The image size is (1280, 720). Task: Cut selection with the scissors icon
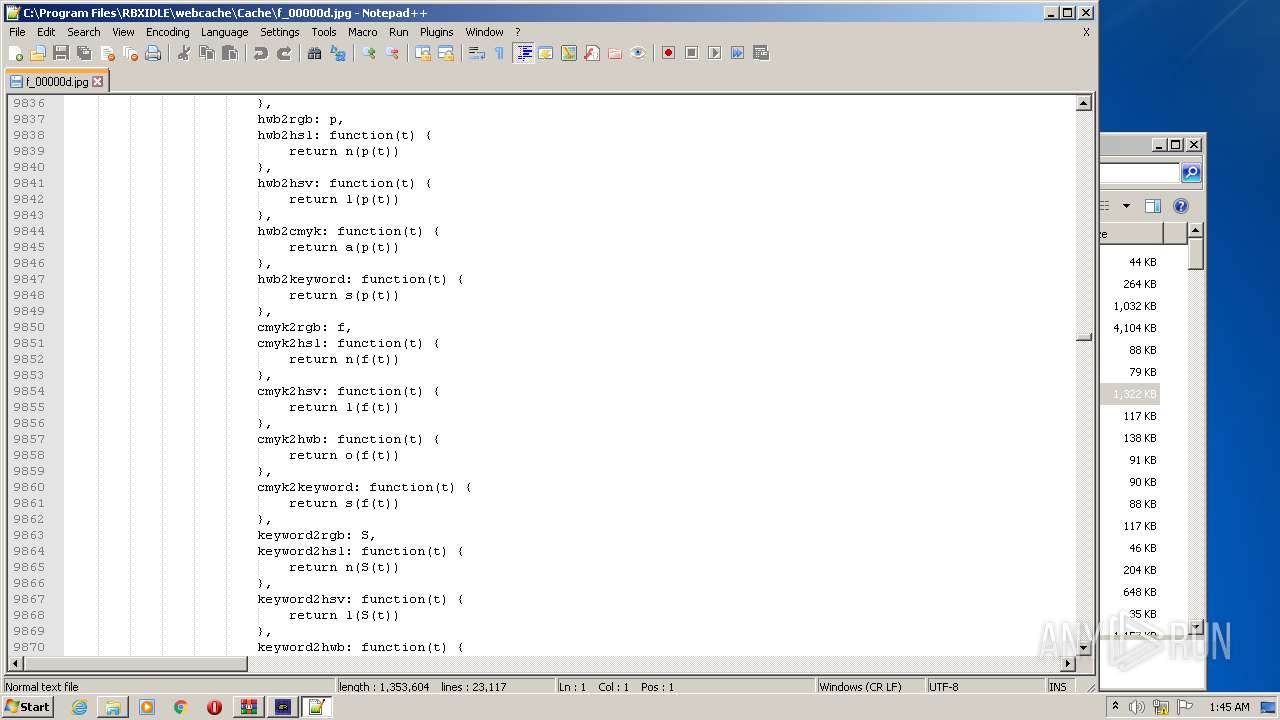click(x=184, y=53)
